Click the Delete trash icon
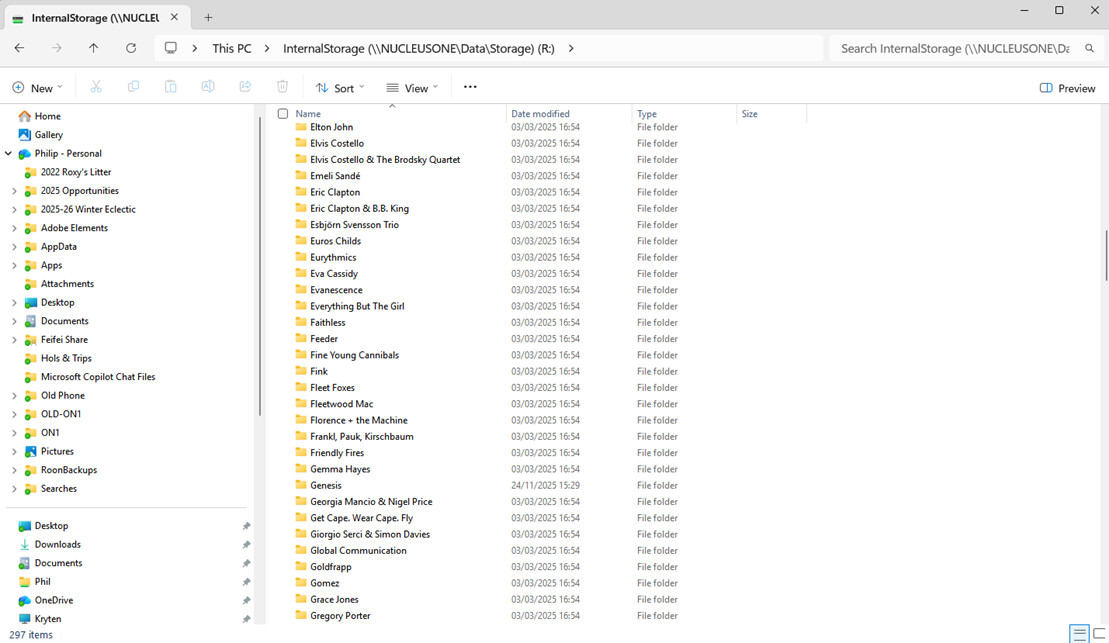This screenshot has width=1109, height=643. click(x=283, y=88)
